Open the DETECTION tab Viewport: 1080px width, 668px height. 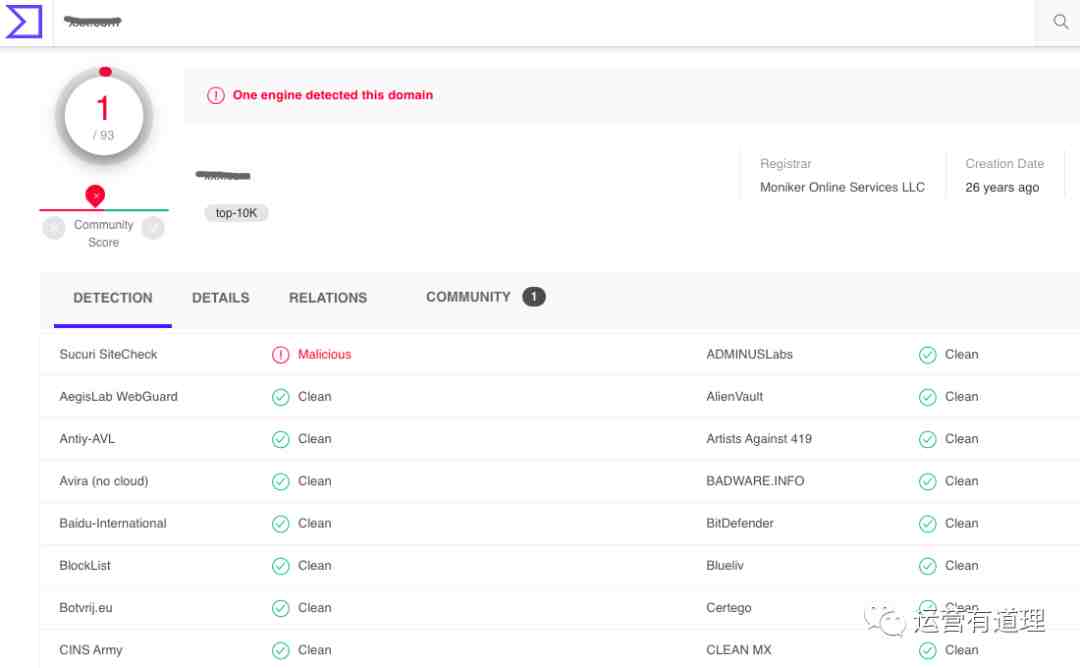(113, 298)
